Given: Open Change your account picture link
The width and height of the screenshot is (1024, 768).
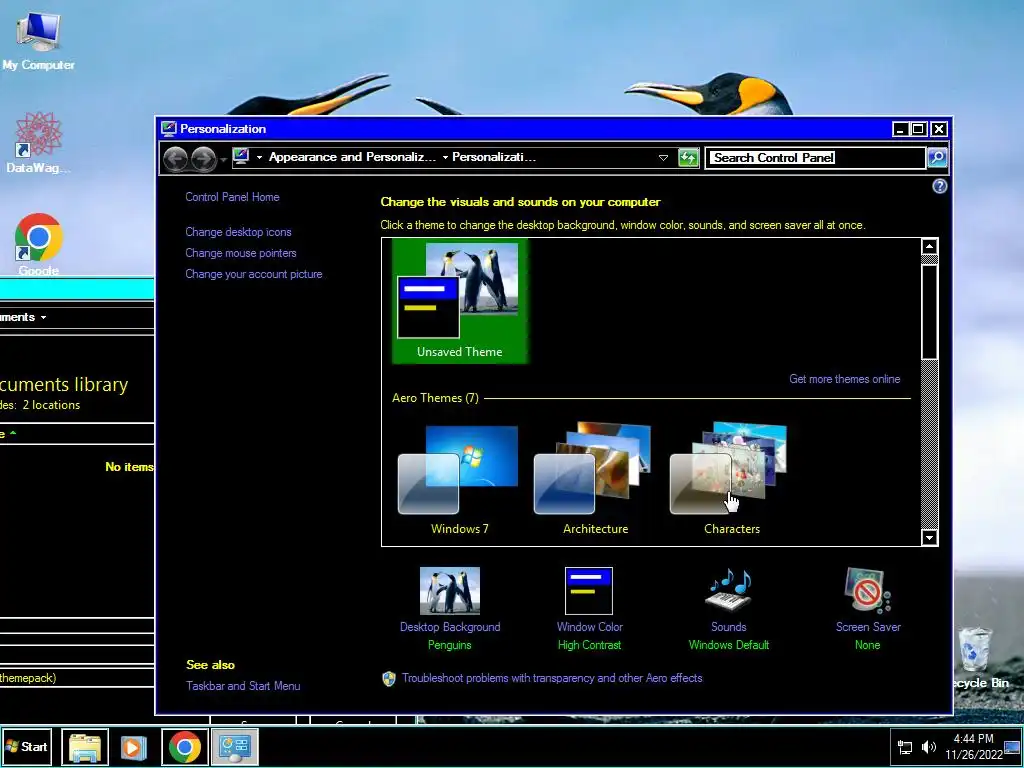Looking at the screenshot, I should [x=253, y=274].
